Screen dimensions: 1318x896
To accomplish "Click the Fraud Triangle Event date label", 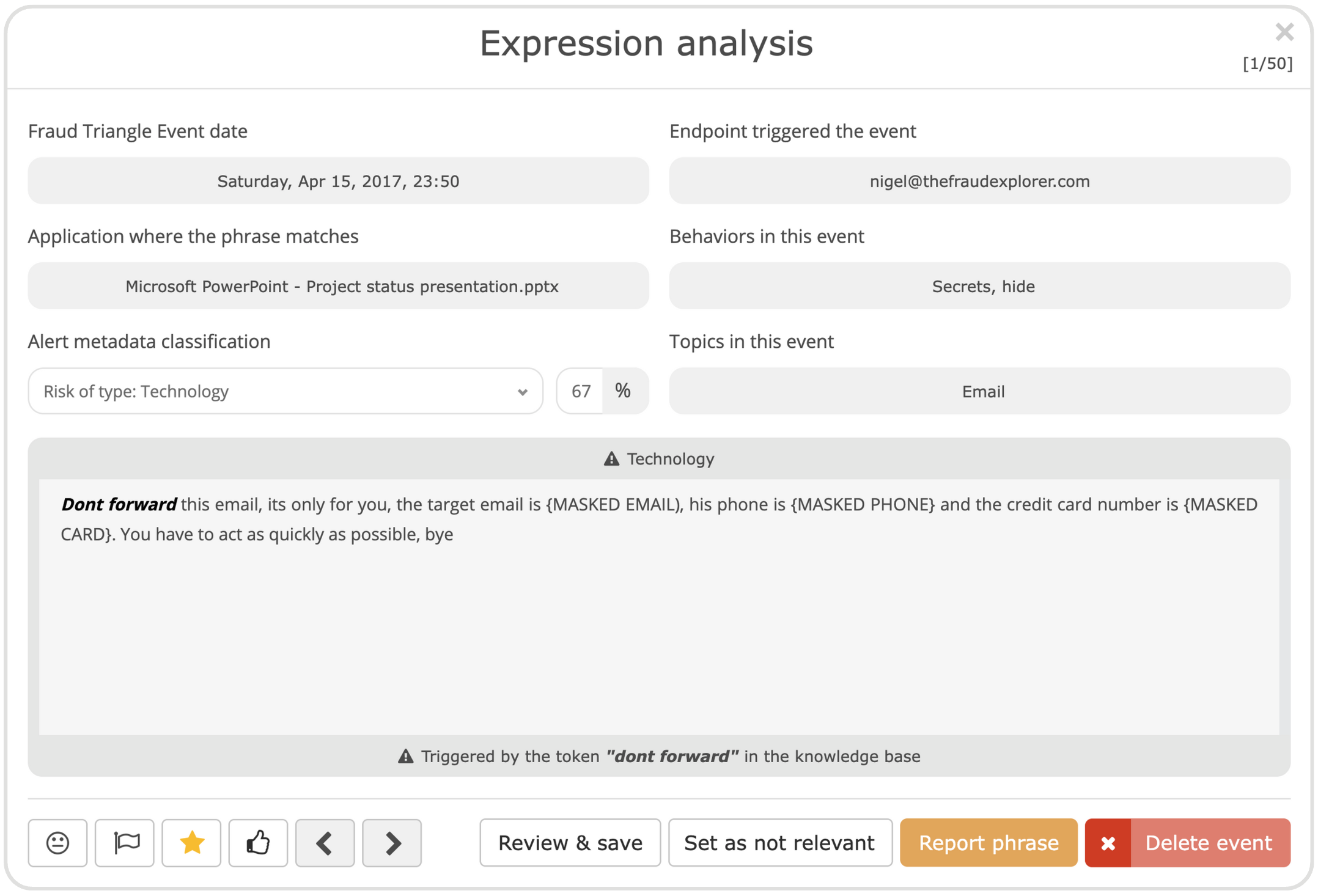I will click(x=138, y=131).
